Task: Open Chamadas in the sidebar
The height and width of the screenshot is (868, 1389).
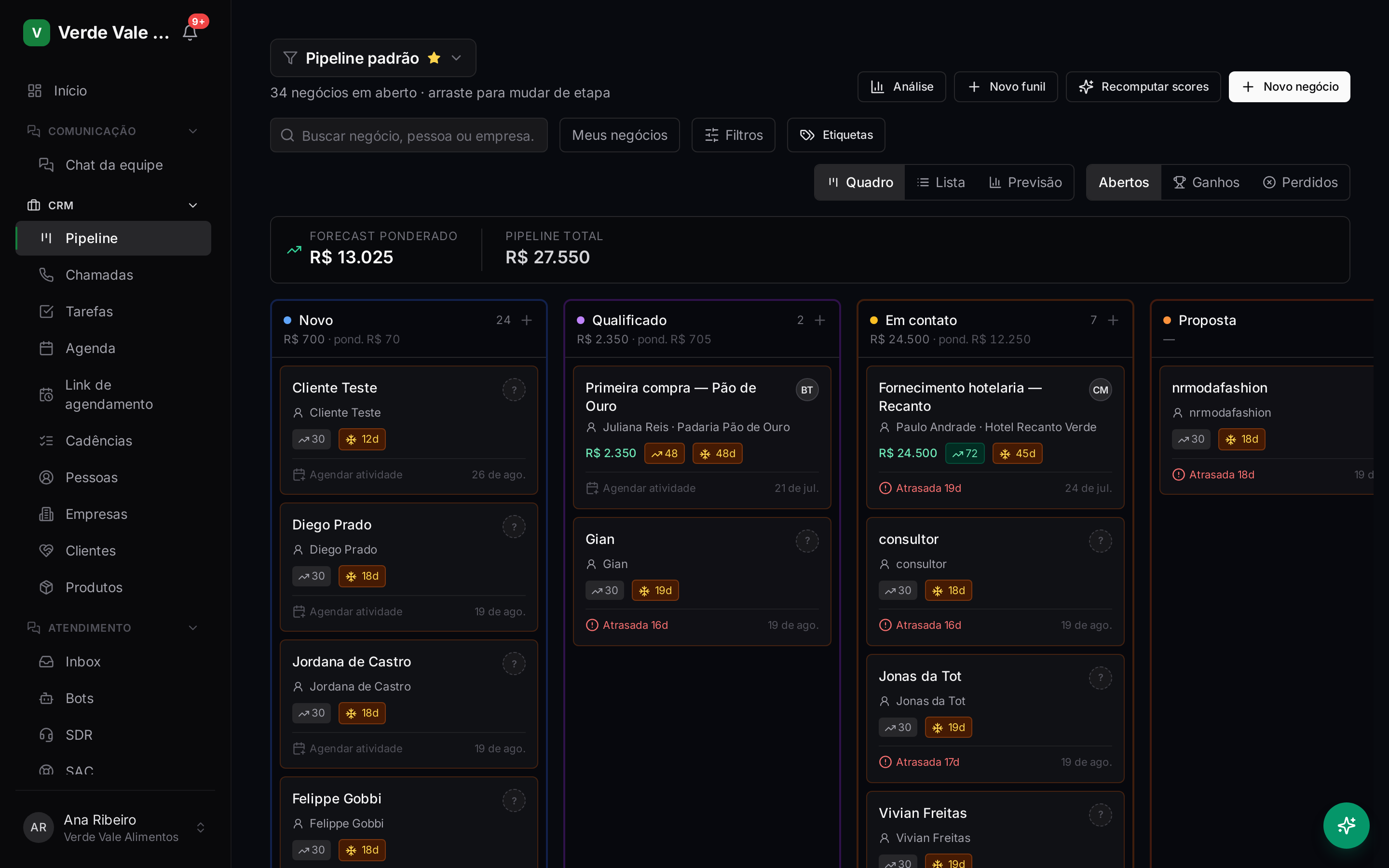Action: pos(114,275)
